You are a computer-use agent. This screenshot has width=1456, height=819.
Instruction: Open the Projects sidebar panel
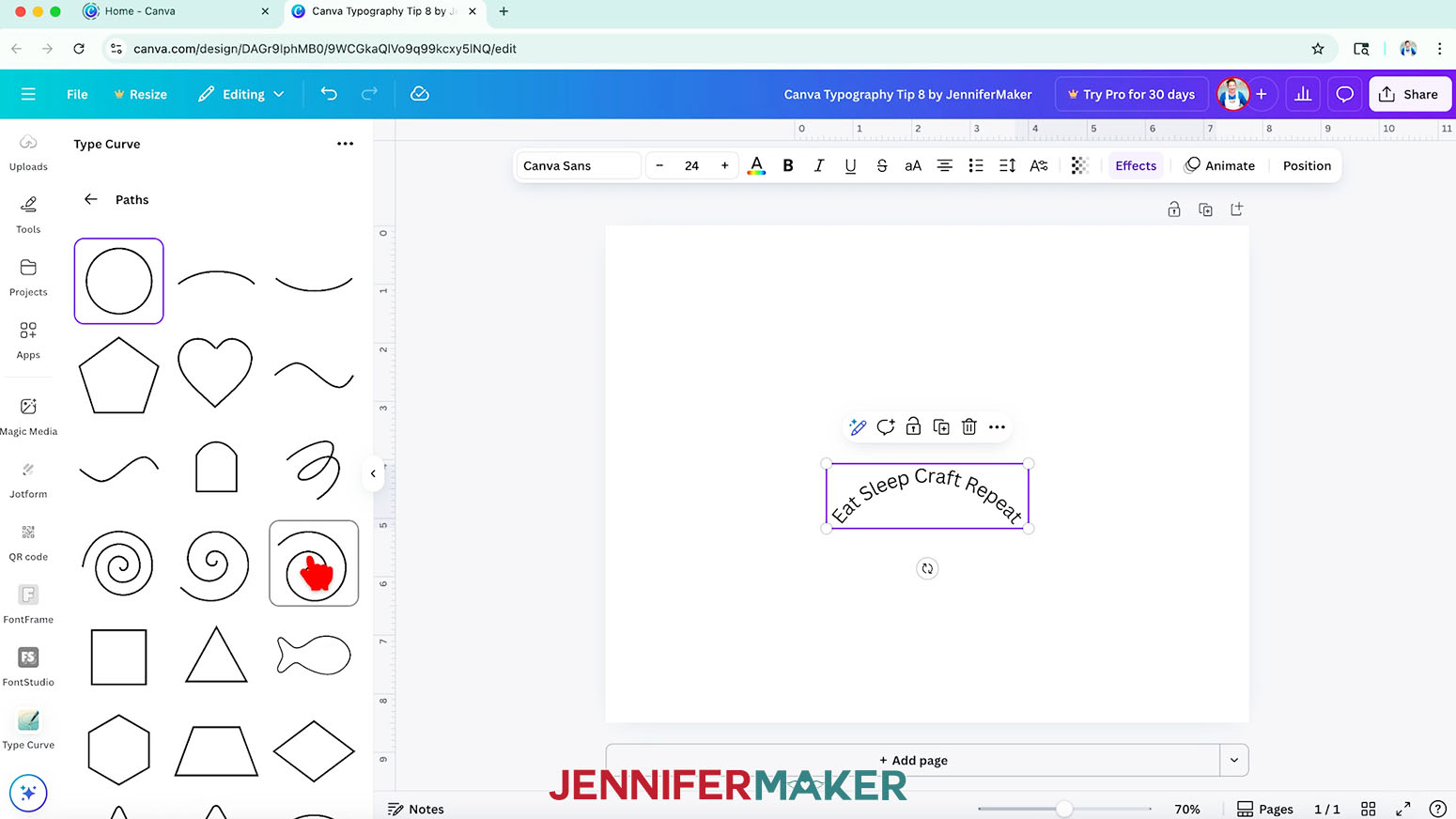28,278
